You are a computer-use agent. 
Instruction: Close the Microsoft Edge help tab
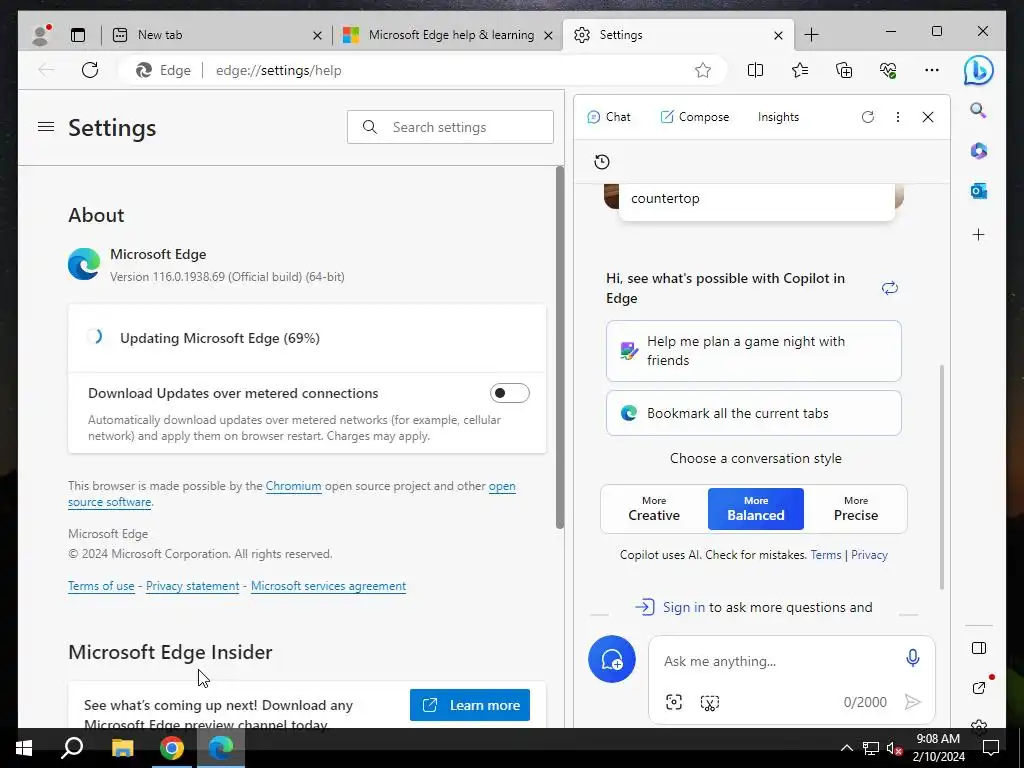point(549,35)
